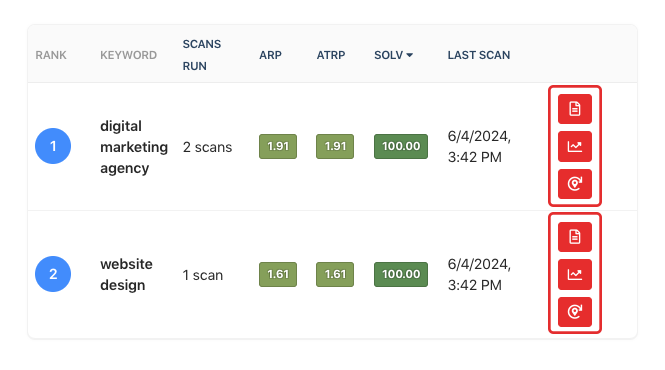Rescan map pin icon for website design
Viewport: 665px width, 370px height.
[575, 312]
